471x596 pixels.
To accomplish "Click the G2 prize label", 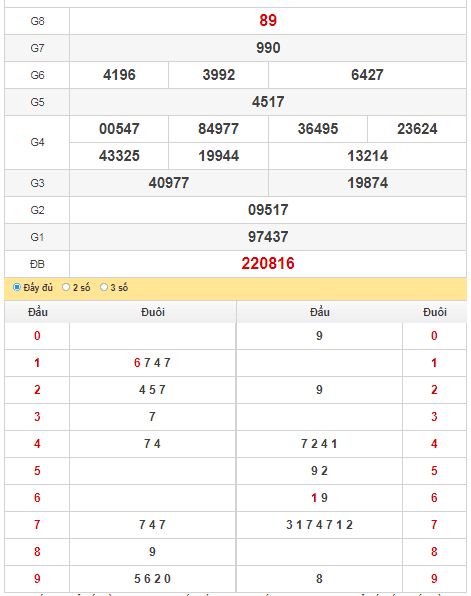I will coord(37,210).
